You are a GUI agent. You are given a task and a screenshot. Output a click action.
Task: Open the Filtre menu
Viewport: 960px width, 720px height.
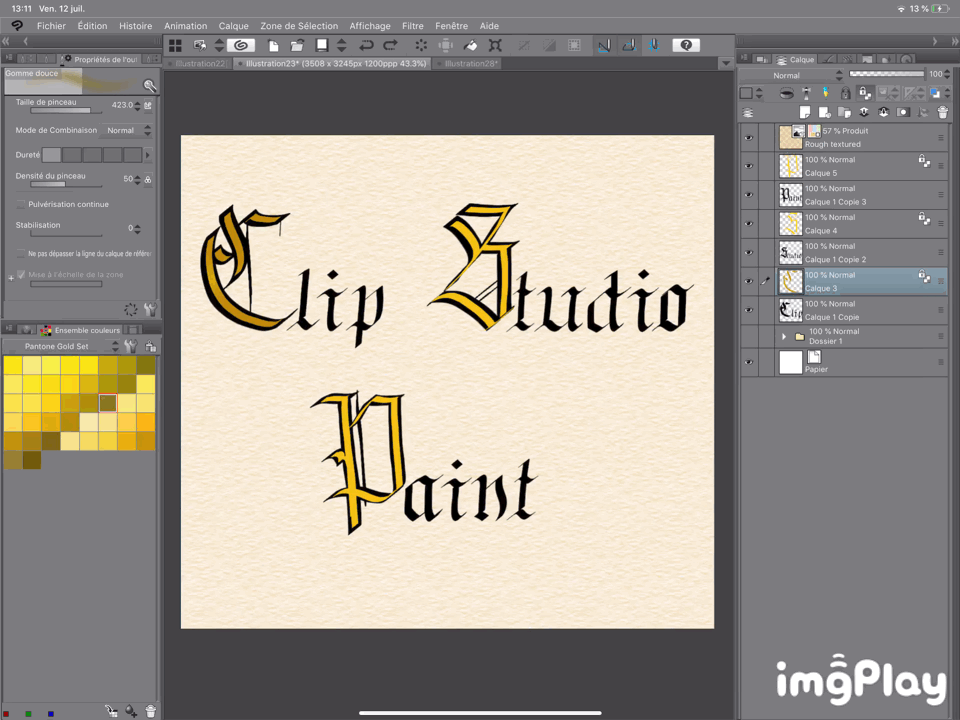pos(412,26)
